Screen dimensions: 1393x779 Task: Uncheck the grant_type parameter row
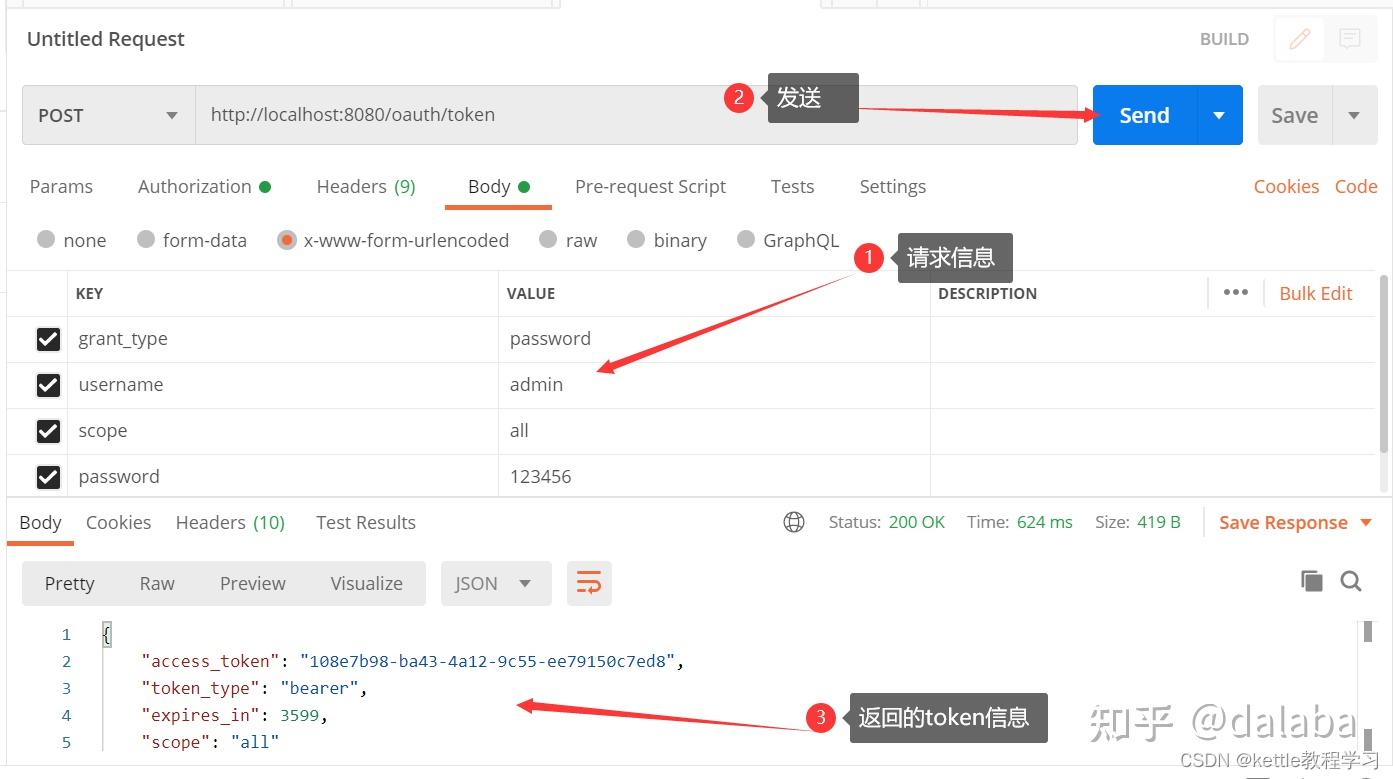coord(48,339)
